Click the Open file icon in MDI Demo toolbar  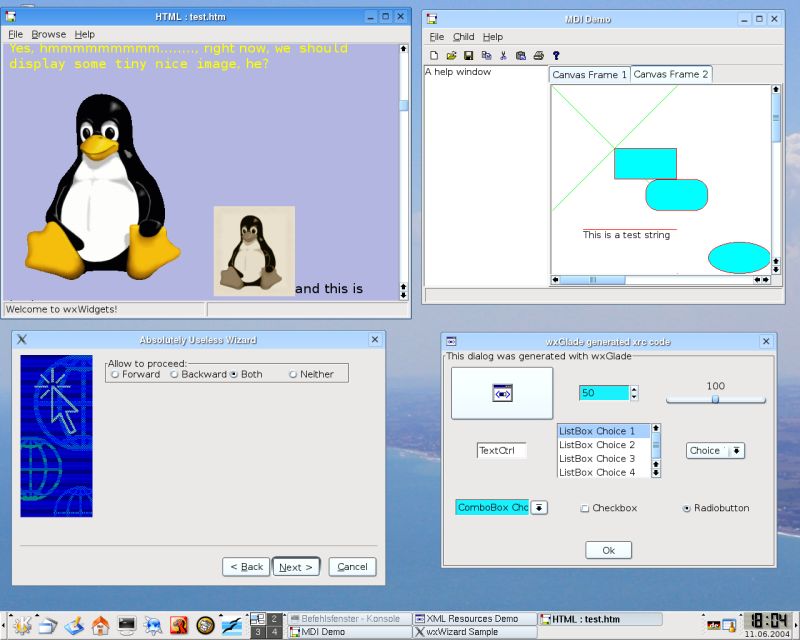tap(452, 56)
